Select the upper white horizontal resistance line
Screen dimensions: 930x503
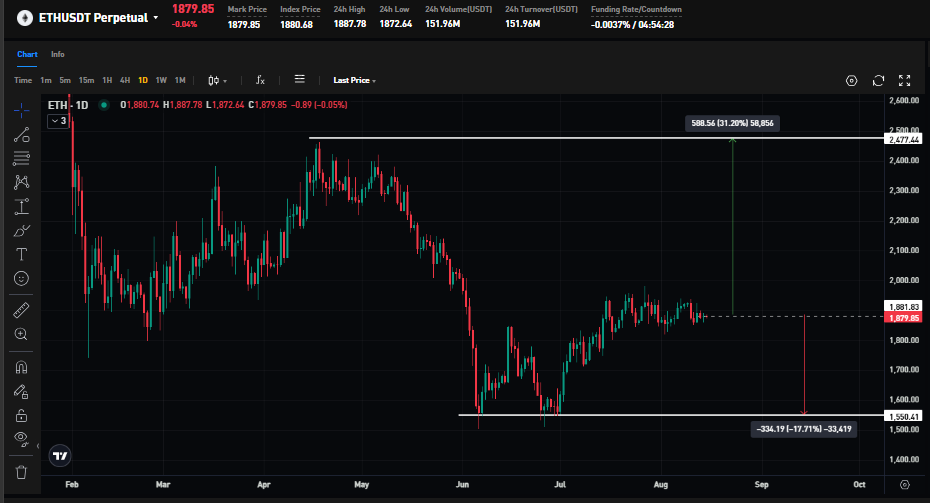click(x=596, y=138)
